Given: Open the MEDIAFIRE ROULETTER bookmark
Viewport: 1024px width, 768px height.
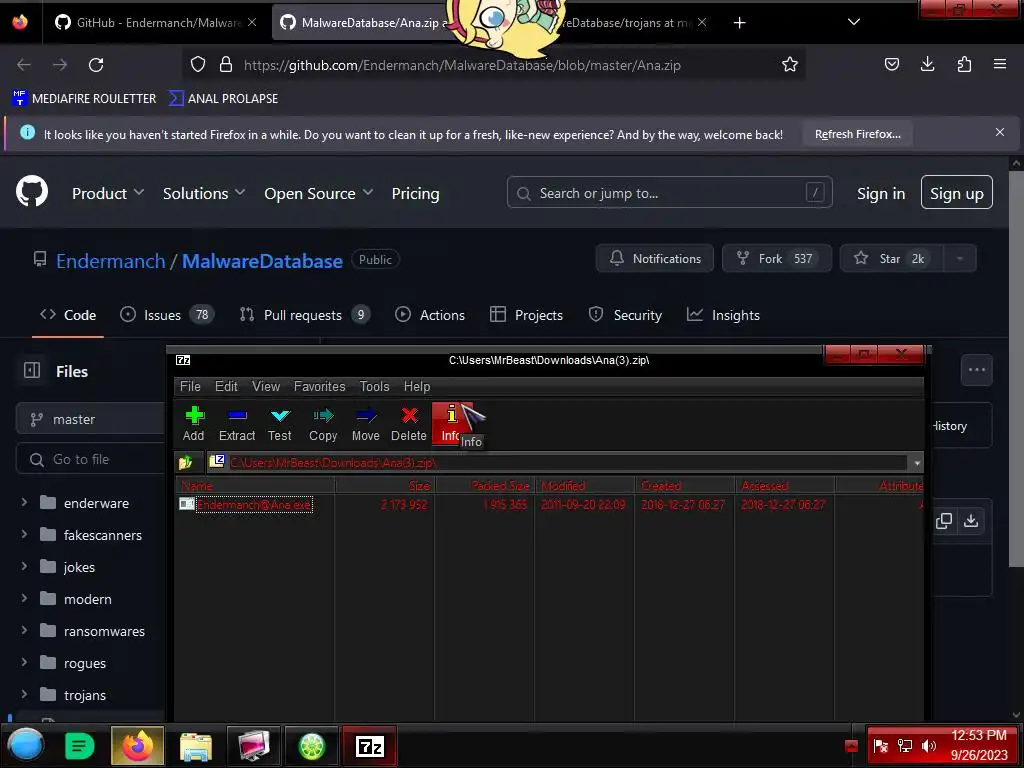Looking at the screenshot, I should (x=84, y=99).
